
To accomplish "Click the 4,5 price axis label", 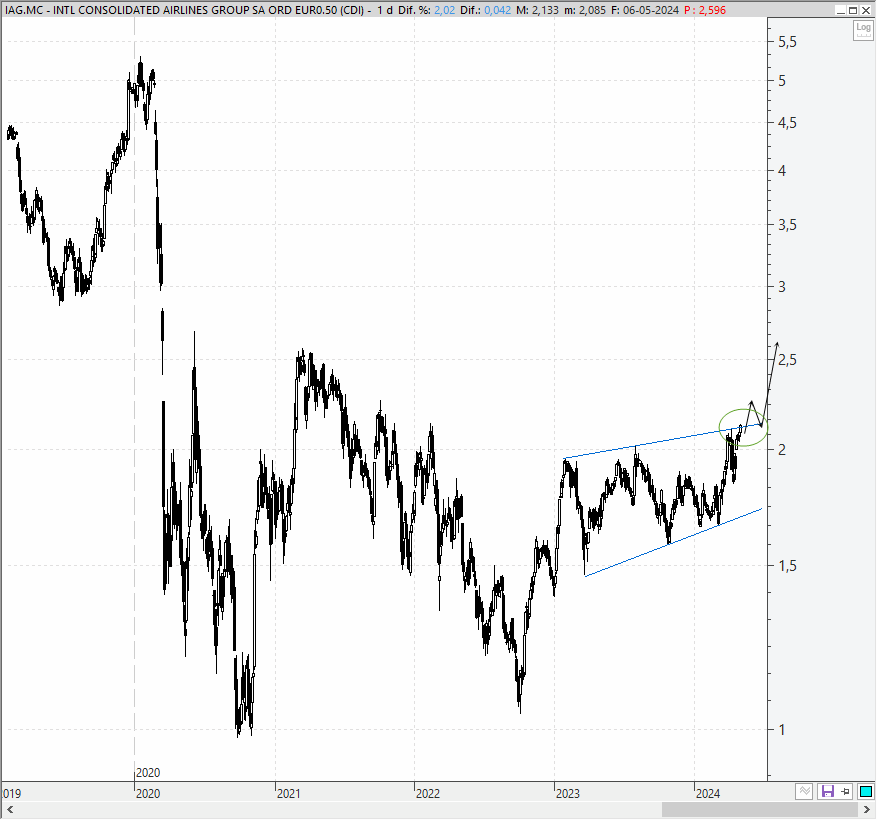I will pos(788,123).
